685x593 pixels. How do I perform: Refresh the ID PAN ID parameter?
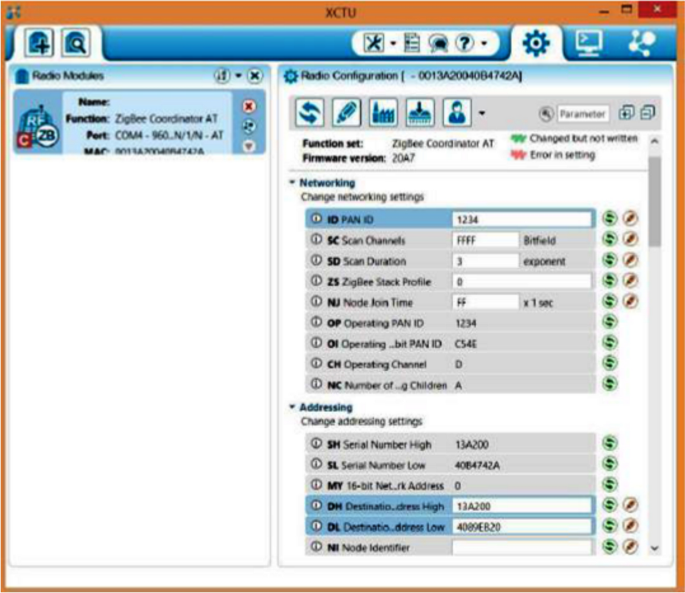coord(610,218)
